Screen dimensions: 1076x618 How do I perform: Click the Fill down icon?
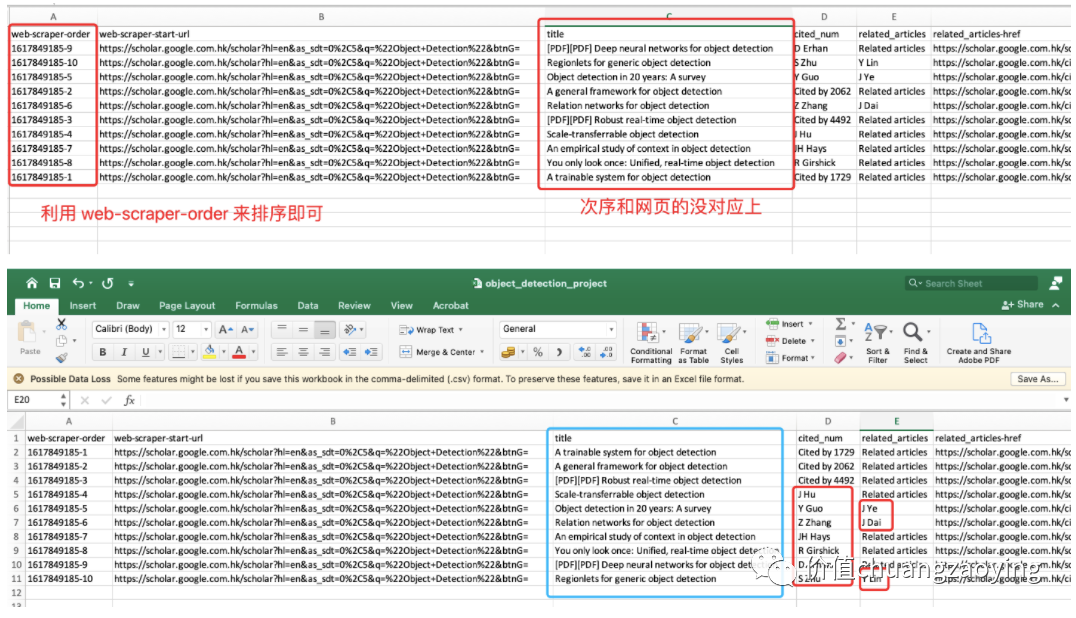point(841,341)
